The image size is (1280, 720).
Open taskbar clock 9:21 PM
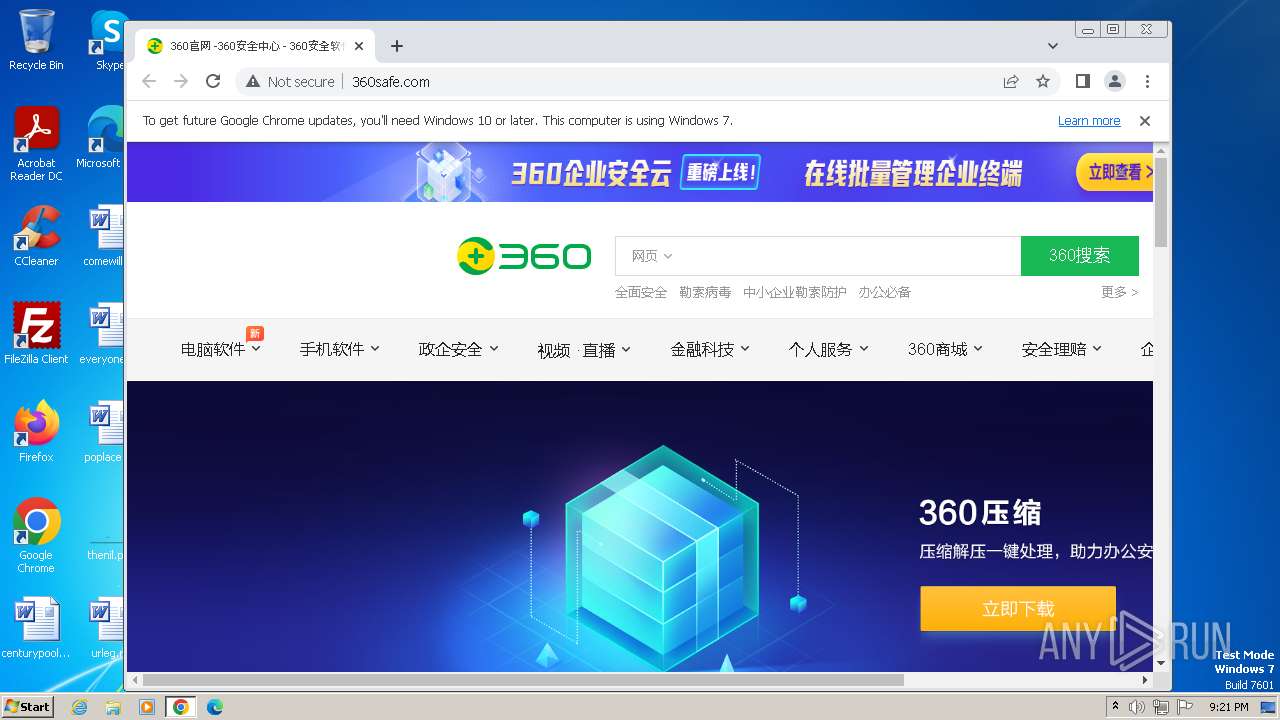click(1228, 707)
